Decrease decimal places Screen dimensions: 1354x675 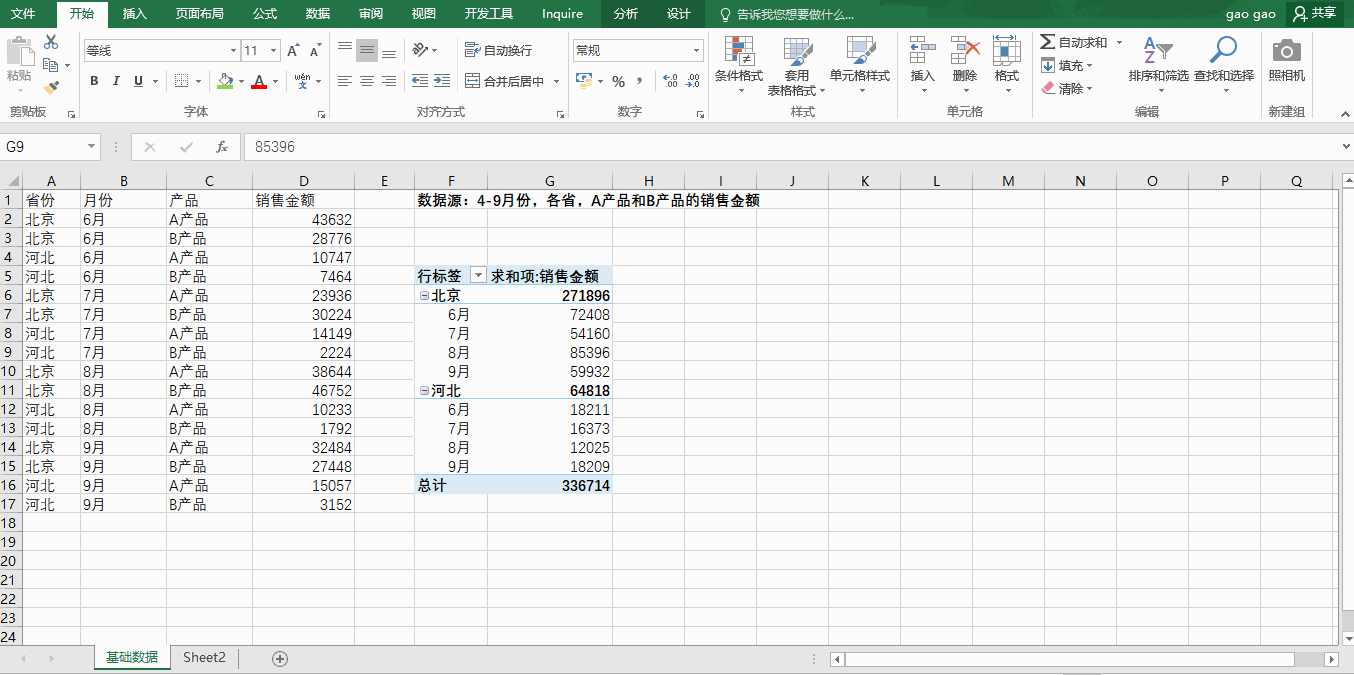coord(692,81)
